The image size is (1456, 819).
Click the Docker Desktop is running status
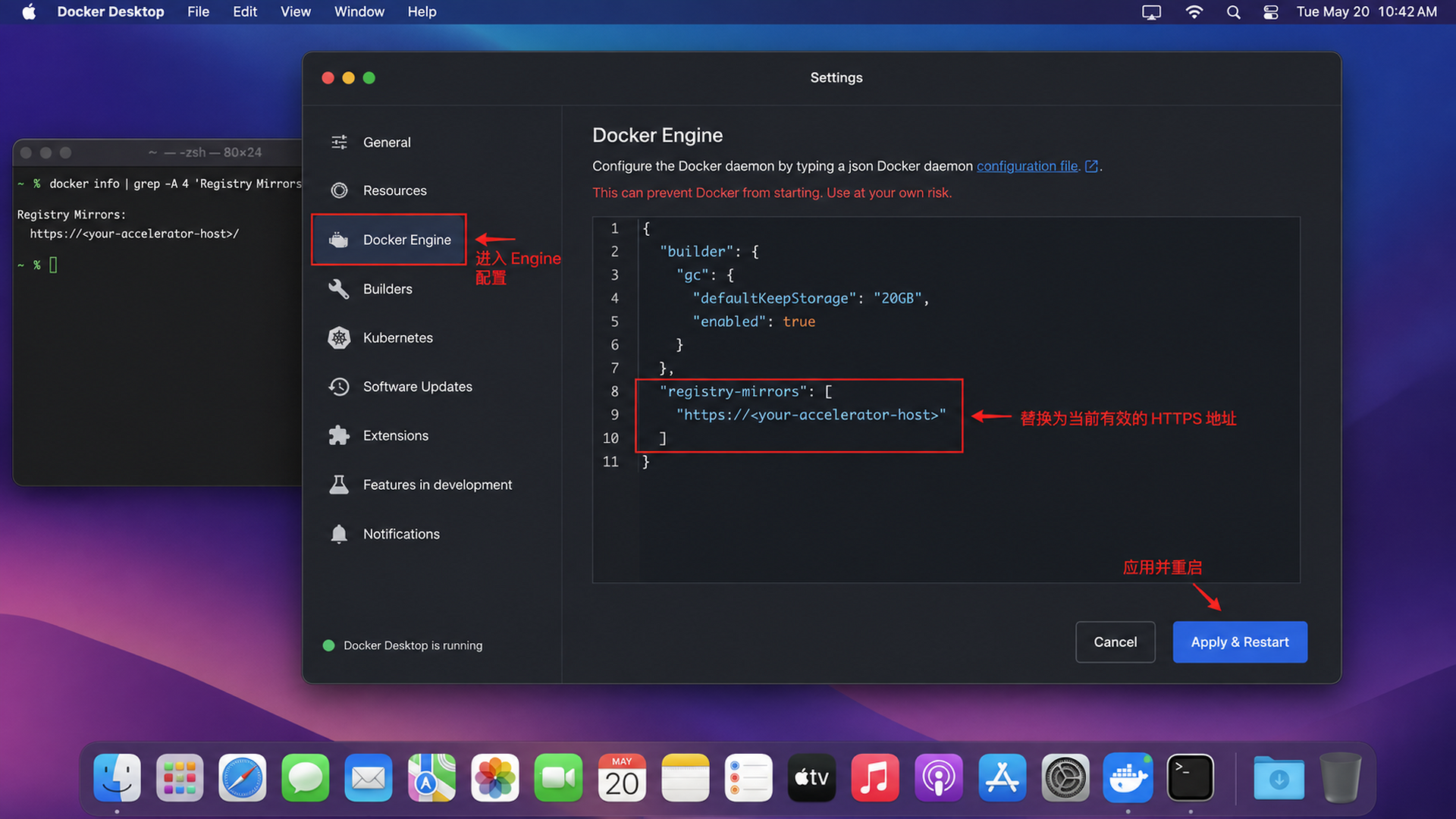(413, 645)
